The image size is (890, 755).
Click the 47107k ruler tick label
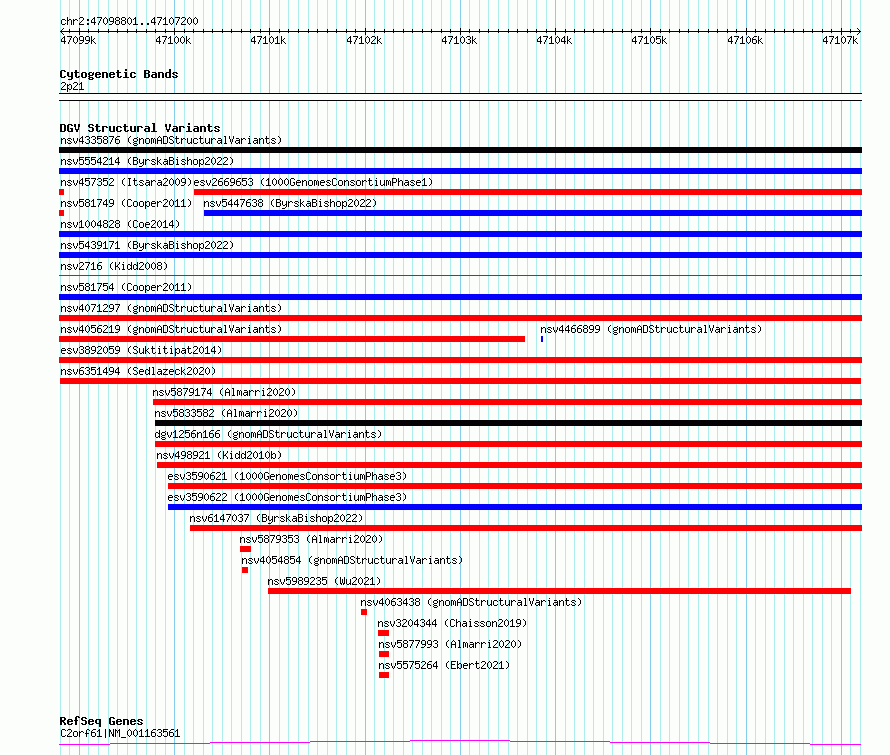point(840,40)
